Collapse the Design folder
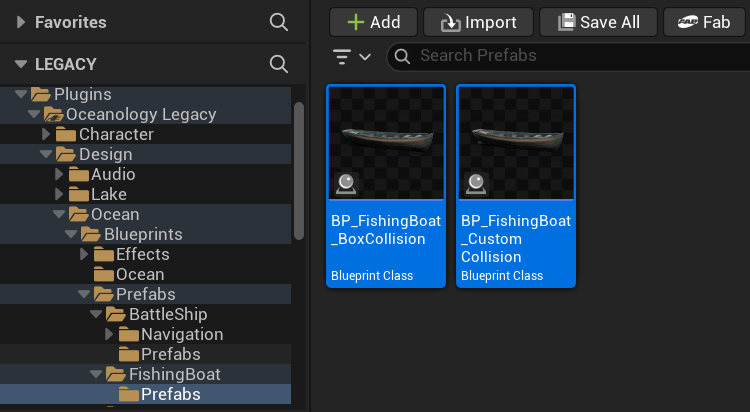 coord(46,154)
